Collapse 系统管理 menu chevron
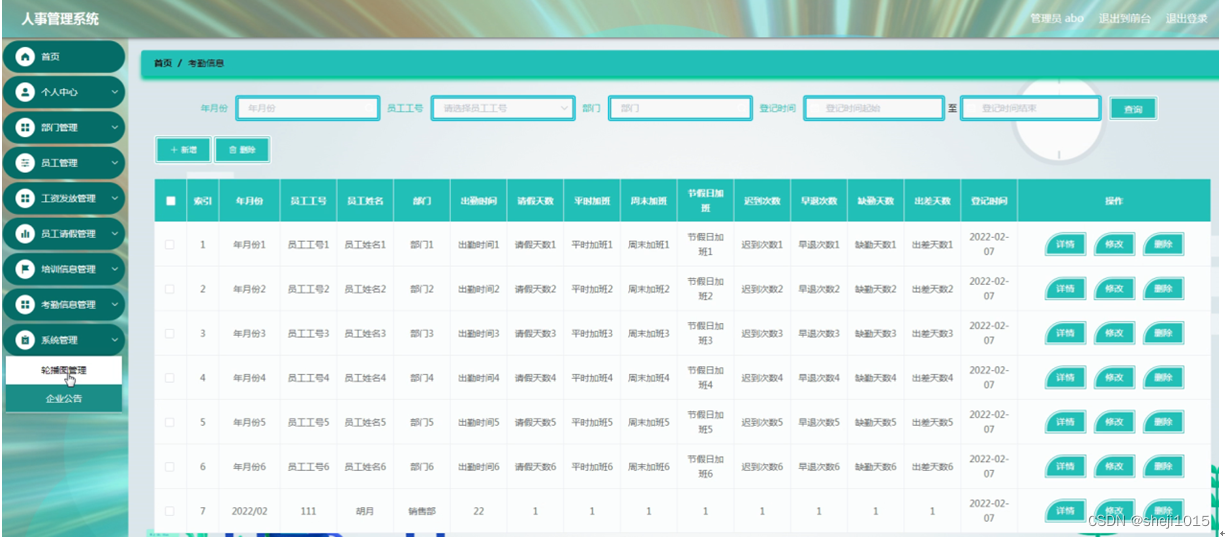Viewport: 1225px width, 538px height. click(x=114, y=340)
